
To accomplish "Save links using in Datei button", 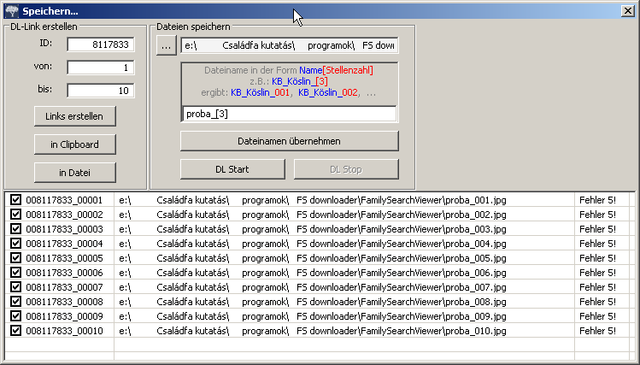I will pyautogui.click(x=75, y=173).
